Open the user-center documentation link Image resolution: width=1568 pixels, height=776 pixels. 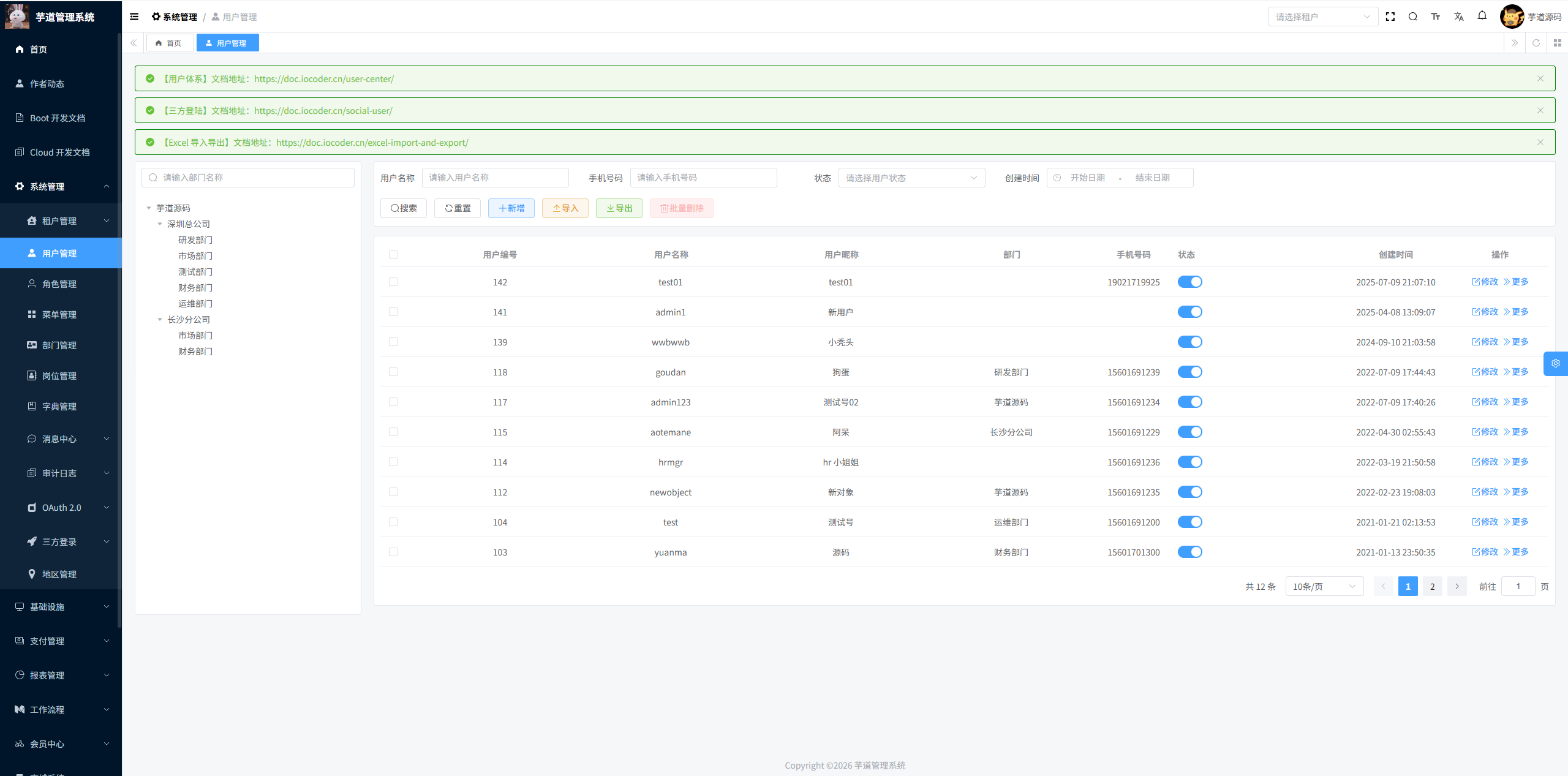(323, 79)
